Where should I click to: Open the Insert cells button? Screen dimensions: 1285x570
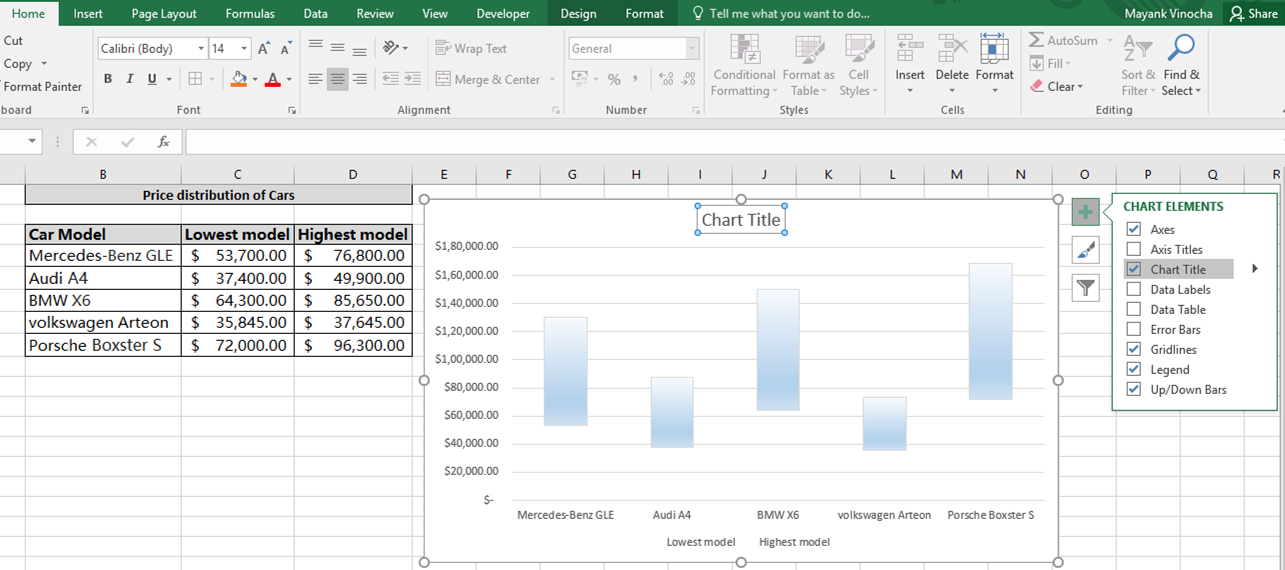pyautogui.click(x=910, y=64)
